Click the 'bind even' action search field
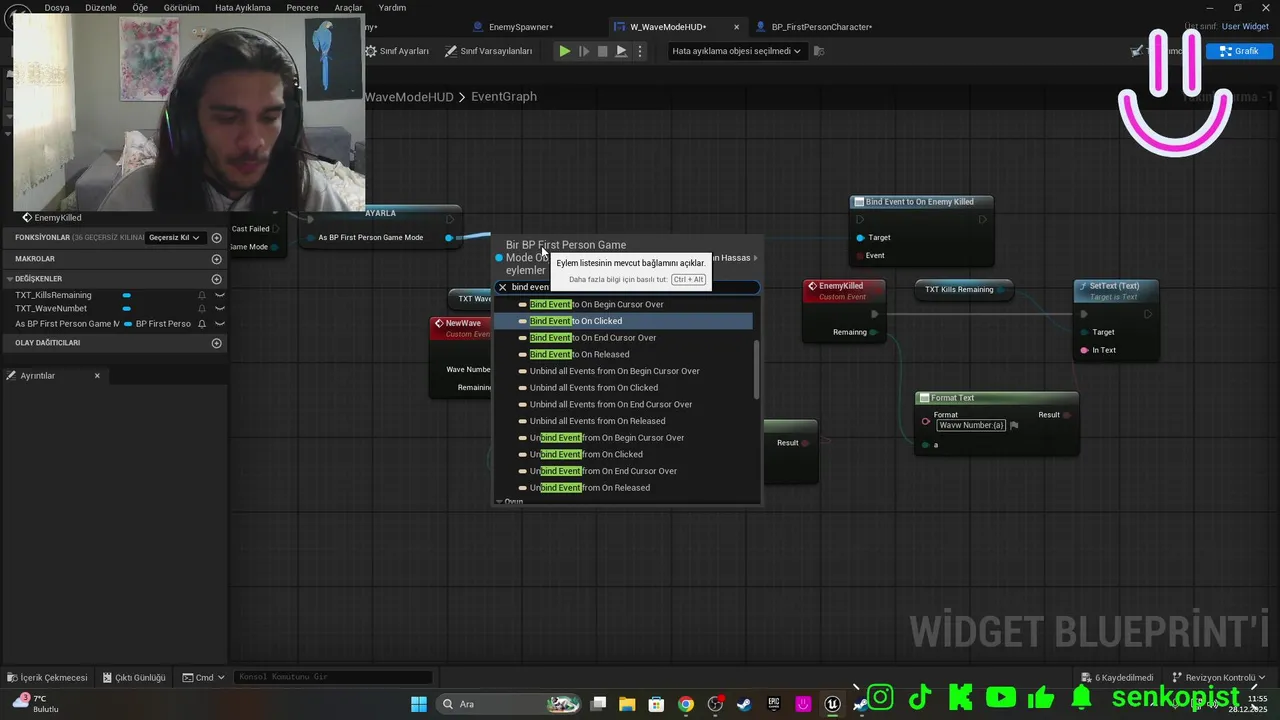The width and height of the screenshot is (1280, 720). [x=630, y=287]
